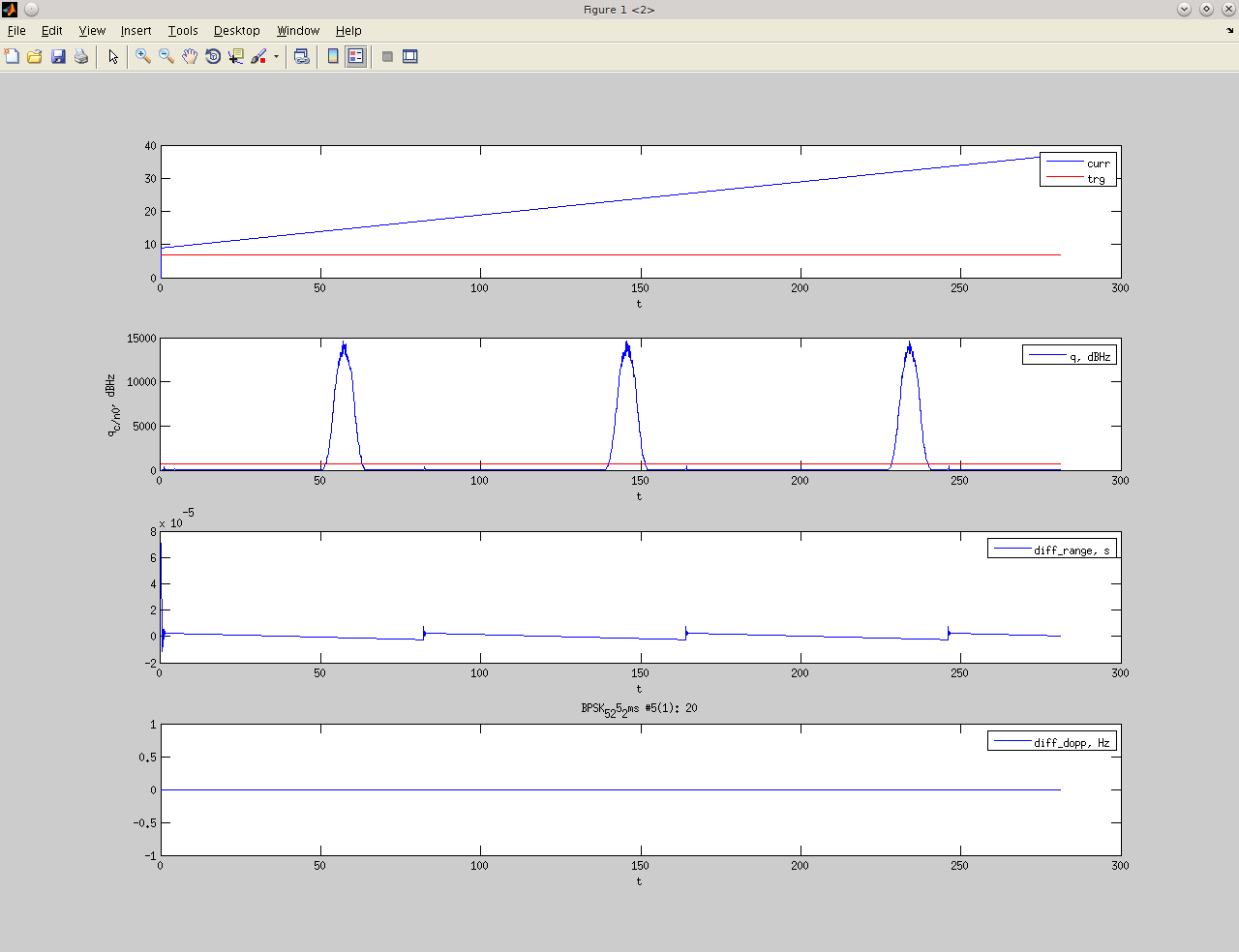Click the dock figure arrow at the menu bar's right end
The height and width of the screenshot is (952, 1239).
pyautogui.click(x=1230, y=31)
